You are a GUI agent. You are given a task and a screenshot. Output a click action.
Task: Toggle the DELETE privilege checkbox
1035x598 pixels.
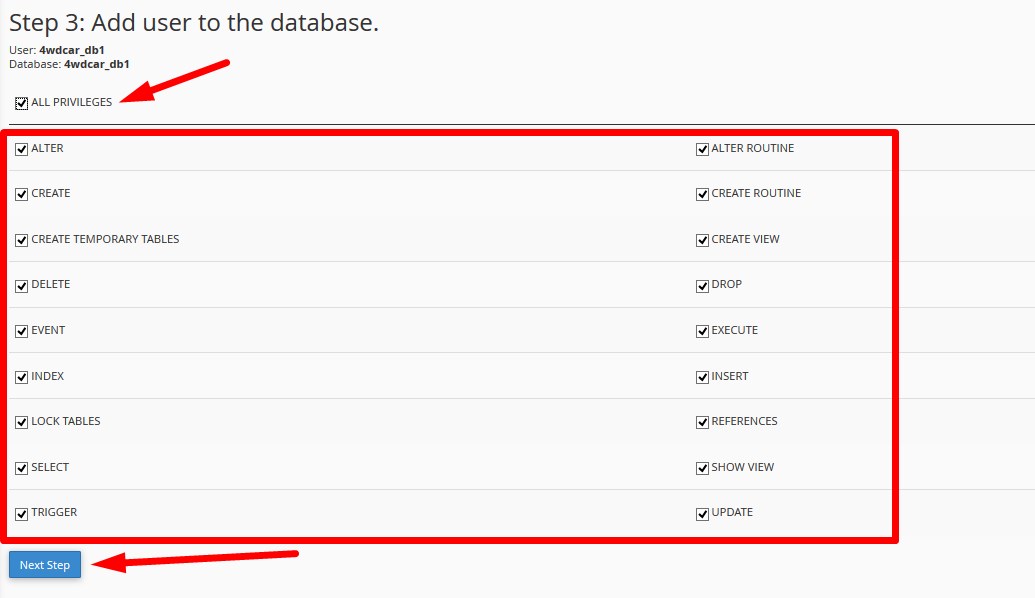22,286
